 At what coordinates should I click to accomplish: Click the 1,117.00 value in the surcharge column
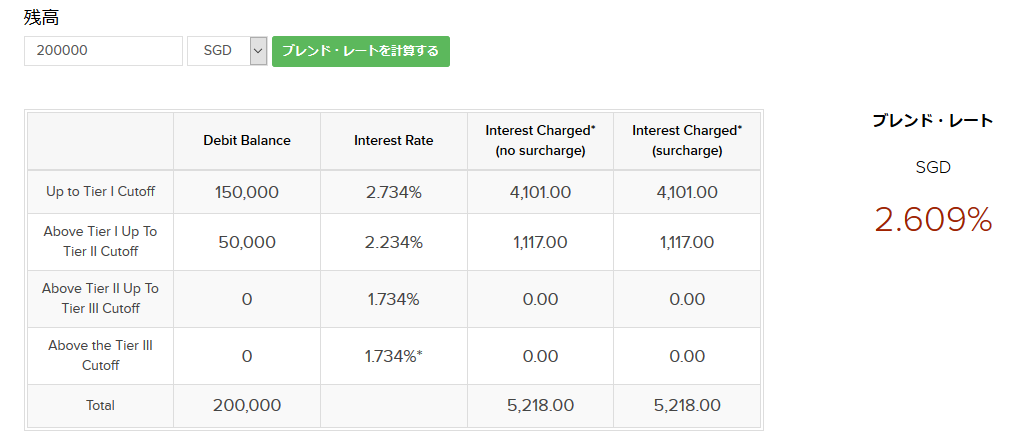click(x=687, y=242)
